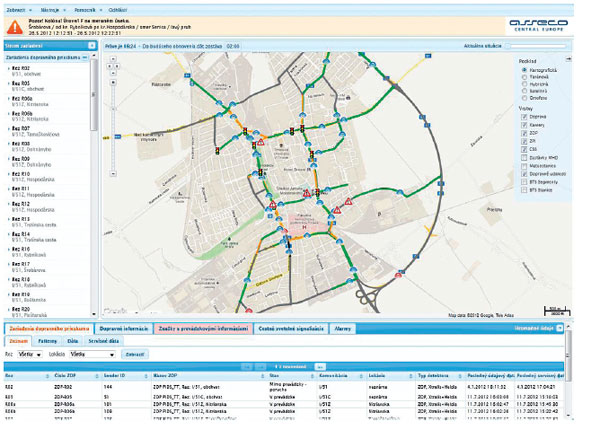Click the options icon beside Zariadenia dopravného prieskumu
600x430 pixels.
85,57
